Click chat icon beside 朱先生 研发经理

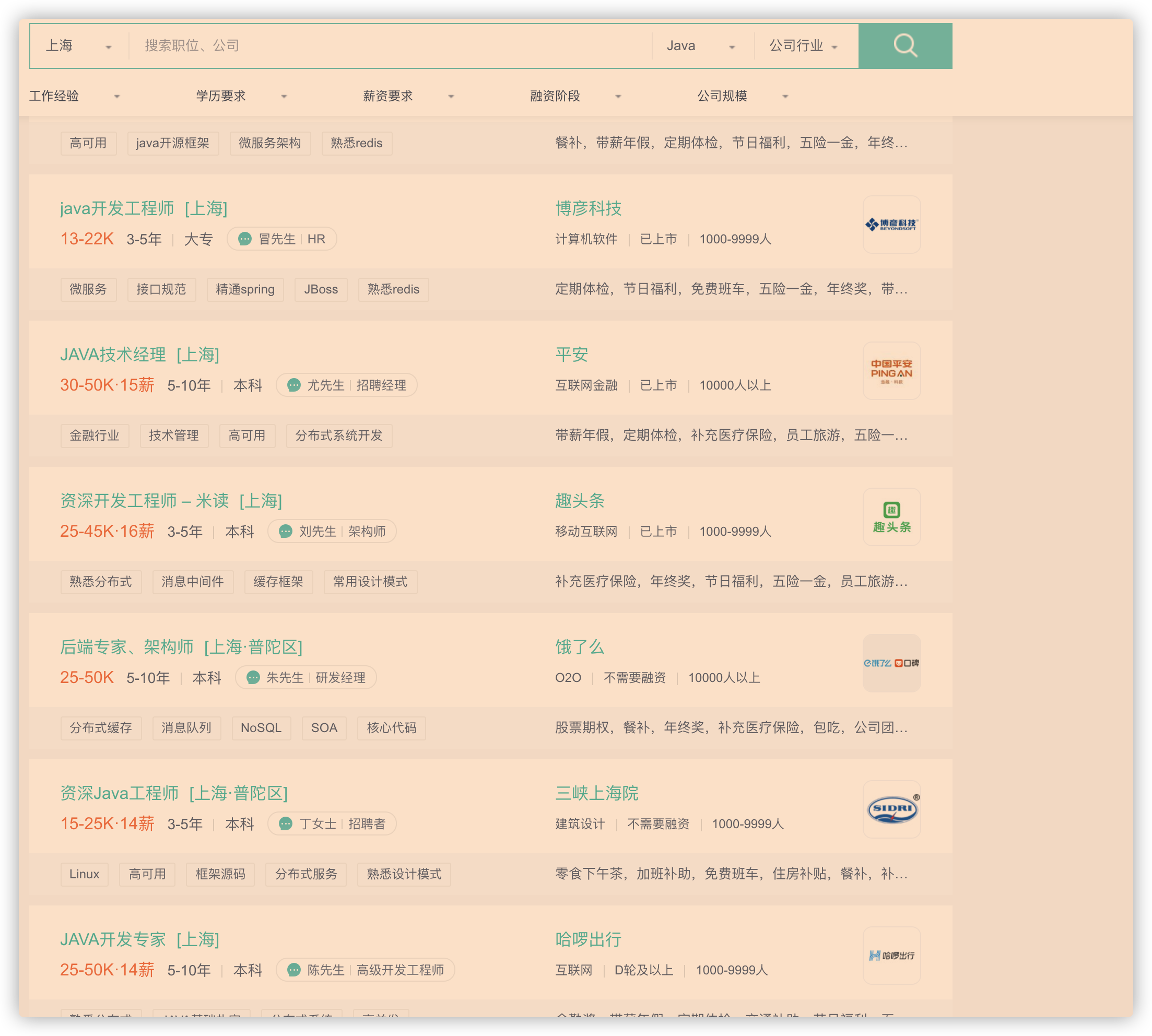(x=253, y=678)
